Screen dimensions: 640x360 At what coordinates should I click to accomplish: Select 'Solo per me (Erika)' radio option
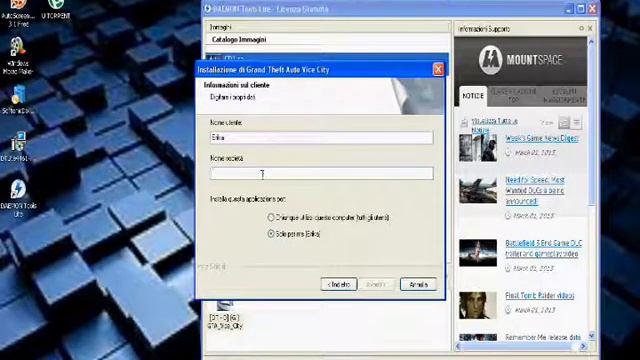click(271, 234)
